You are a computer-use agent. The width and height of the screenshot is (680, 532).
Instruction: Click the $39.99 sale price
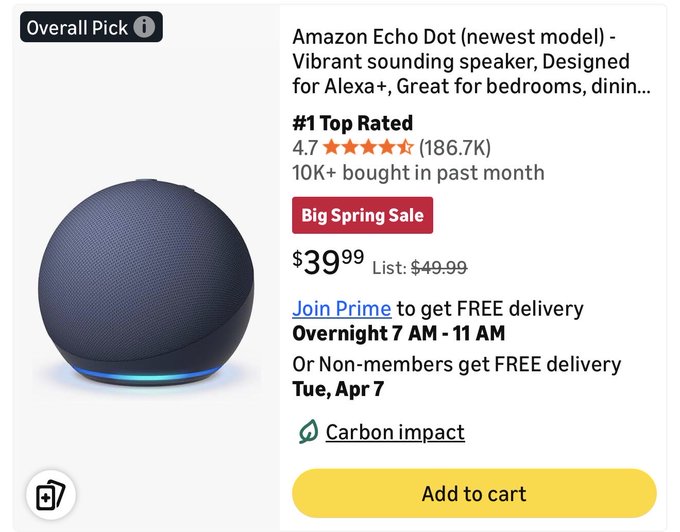329,263
